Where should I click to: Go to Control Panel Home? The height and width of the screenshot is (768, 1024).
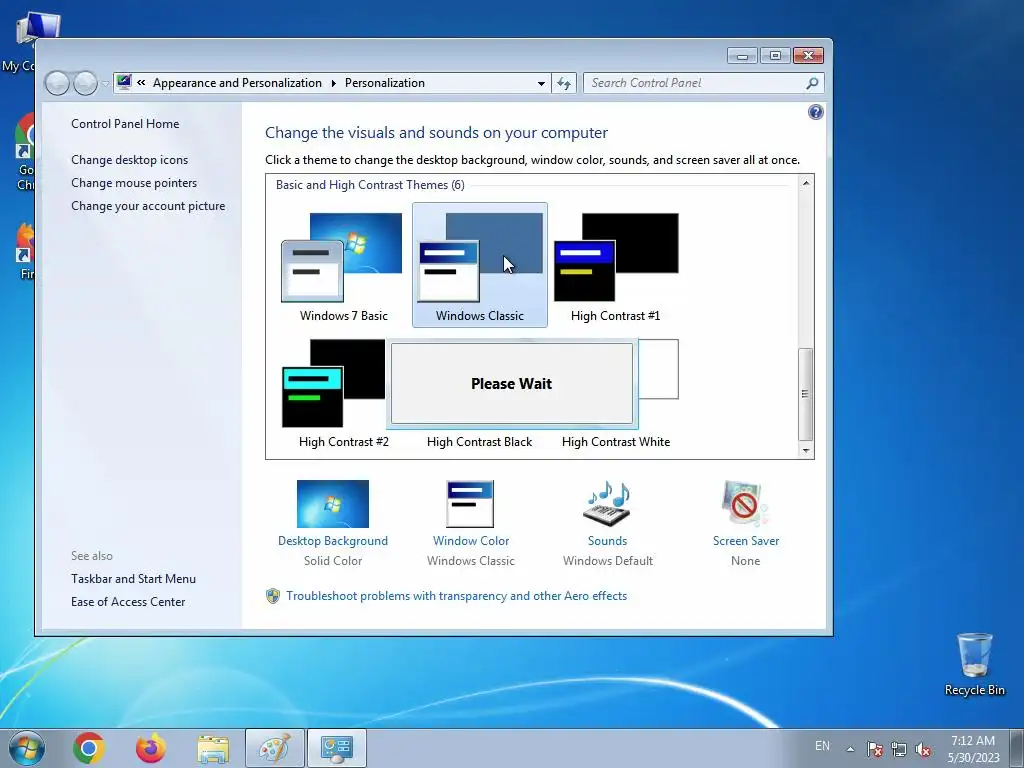(x=125, y=123)
